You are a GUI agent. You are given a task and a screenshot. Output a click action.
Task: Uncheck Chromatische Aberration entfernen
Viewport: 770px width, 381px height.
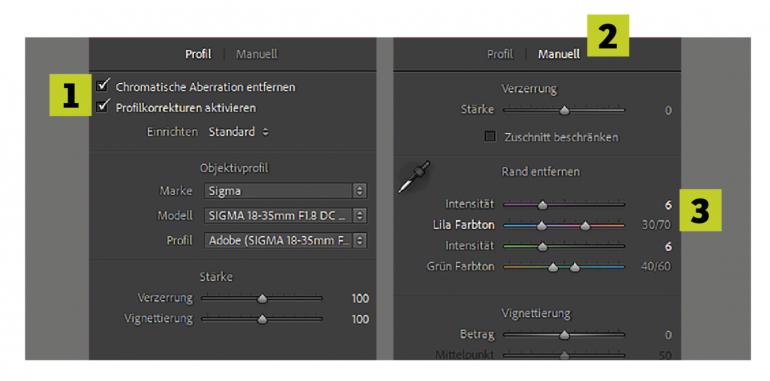tap(103, 86)
